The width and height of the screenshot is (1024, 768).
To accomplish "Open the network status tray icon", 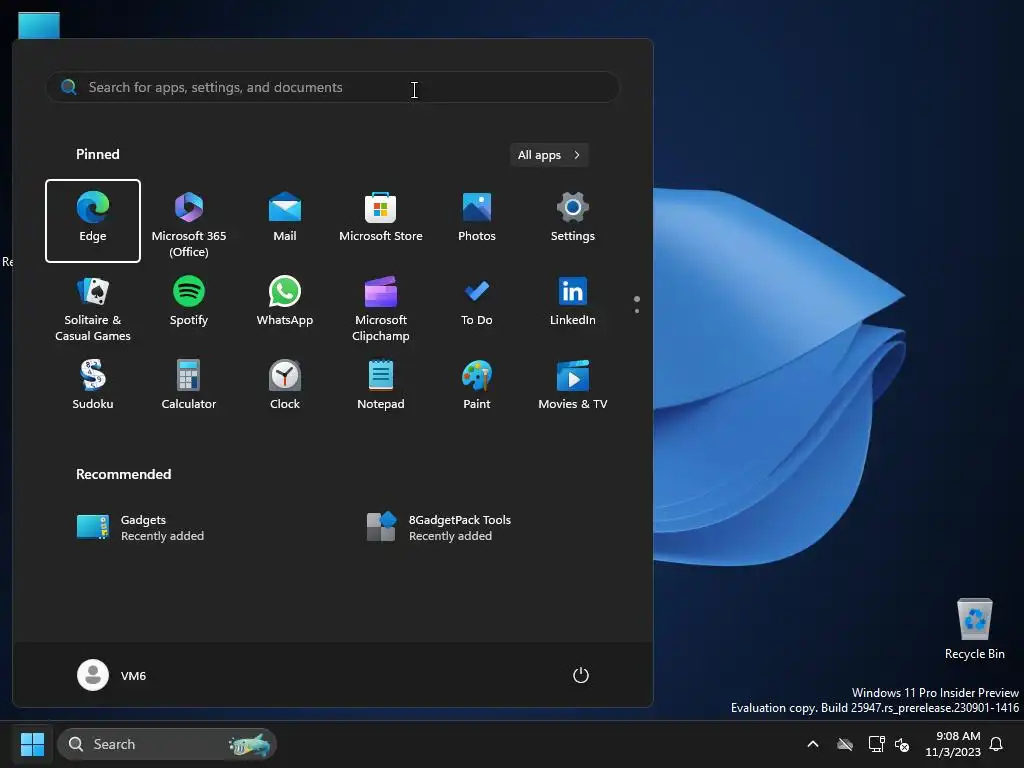I will tap(876, 744).
